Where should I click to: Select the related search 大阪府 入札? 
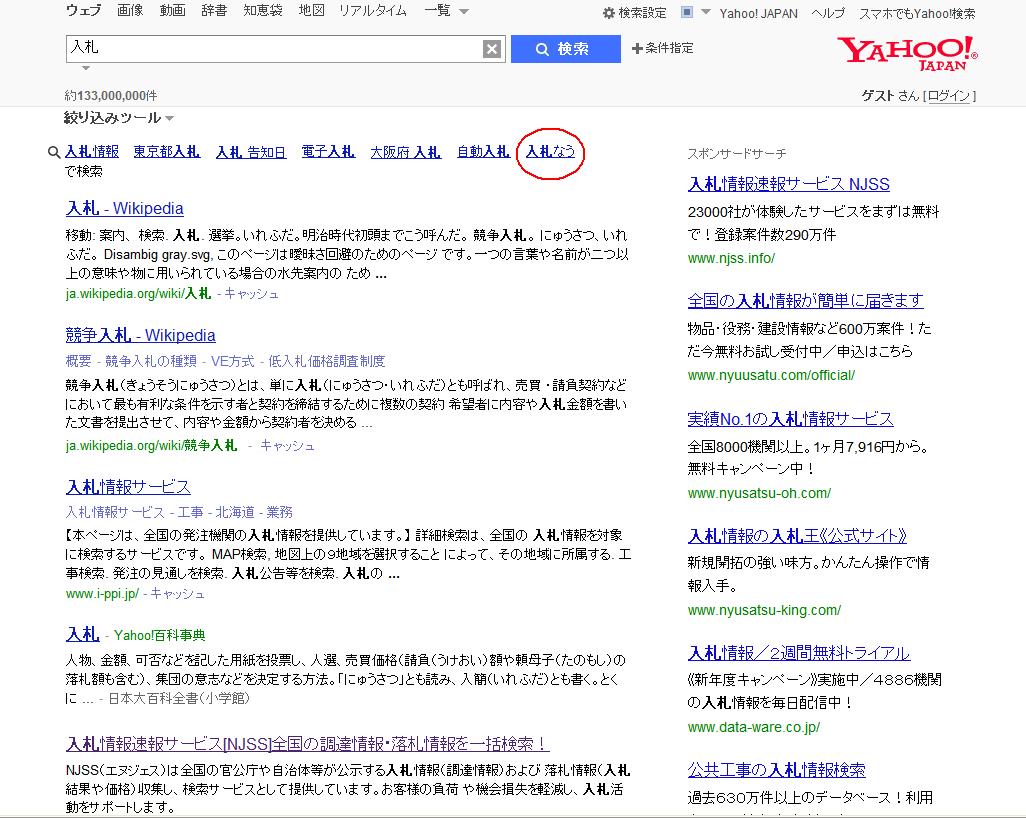point(406,152)
